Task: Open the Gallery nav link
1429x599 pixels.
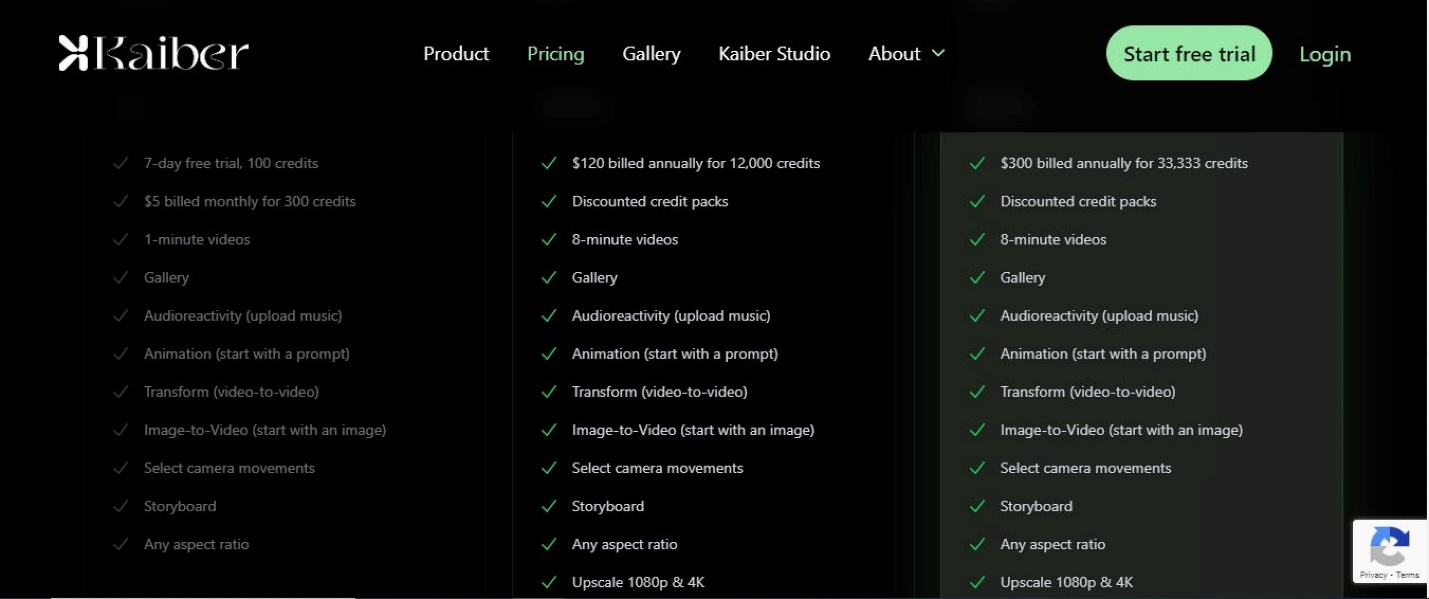Action: [x=651, y=54]
